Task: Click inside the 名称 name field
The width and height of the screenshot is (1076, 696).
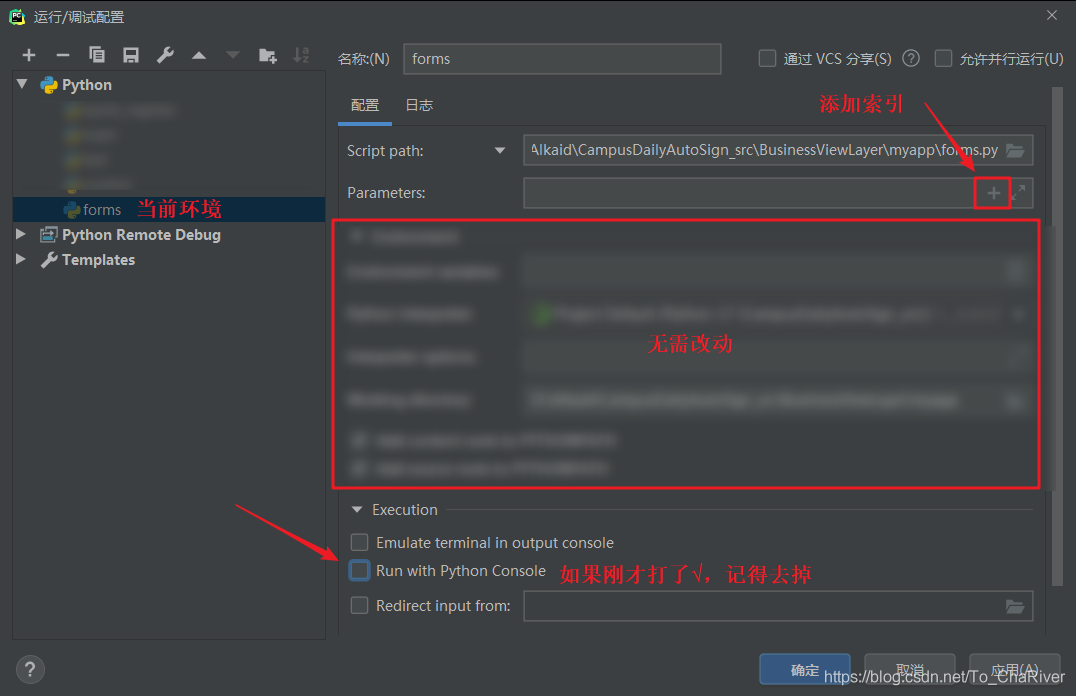Action: point(561,59)
